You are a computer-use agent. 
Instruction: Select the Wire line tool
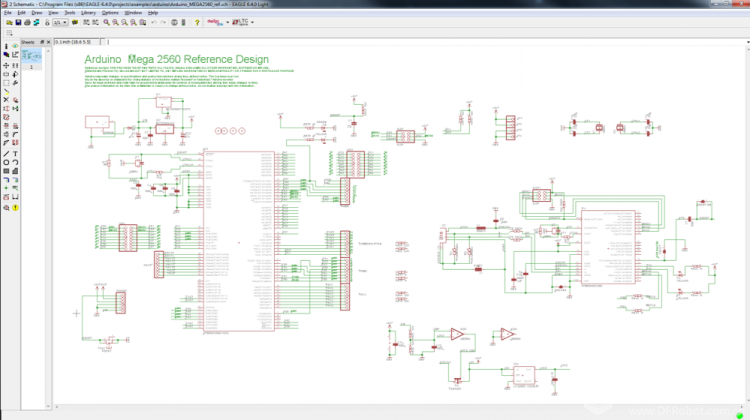pos(6,154)
